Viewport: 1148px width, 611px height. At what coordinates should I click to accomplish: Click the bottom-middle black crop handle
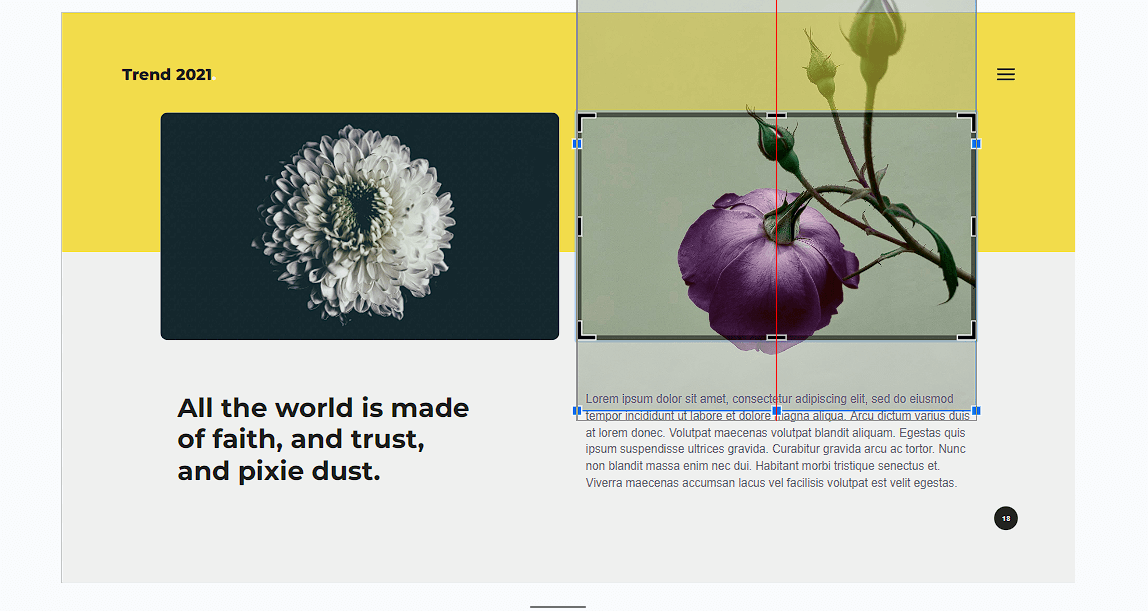(x=777, y=337)
